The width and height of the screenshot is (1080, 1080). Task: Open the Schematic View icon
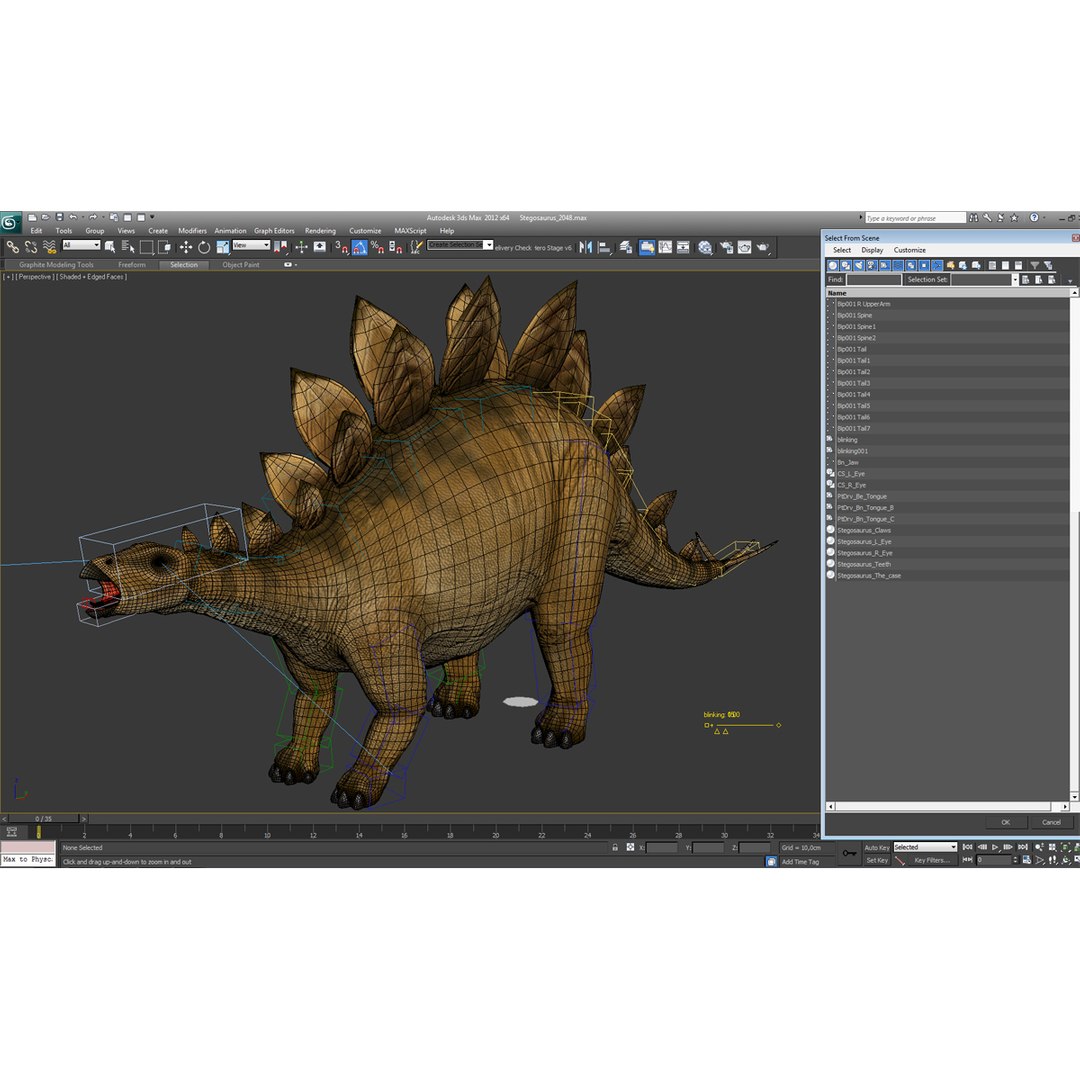[683, 247]
